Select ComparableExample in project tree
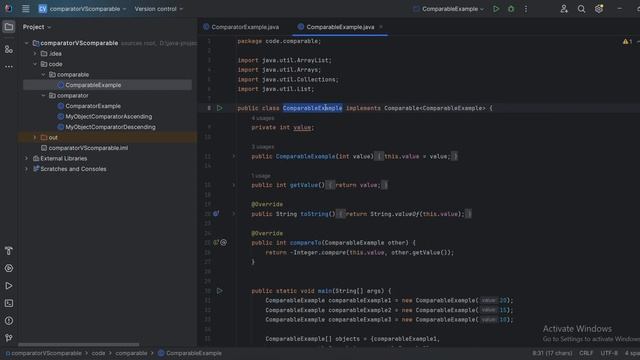640x360 pixels. 93,85
